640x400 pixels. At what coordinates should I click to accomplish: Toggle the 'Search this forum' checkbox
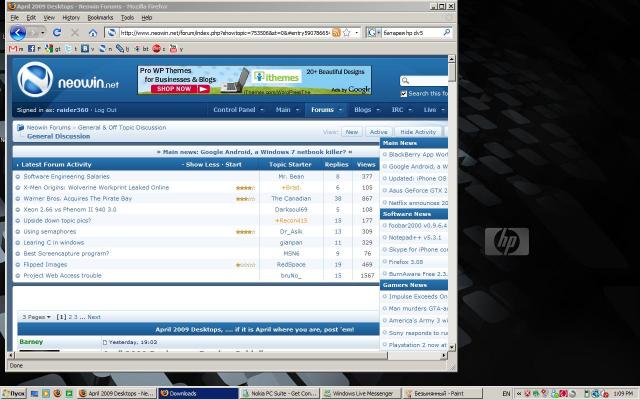tap(404, 93)
